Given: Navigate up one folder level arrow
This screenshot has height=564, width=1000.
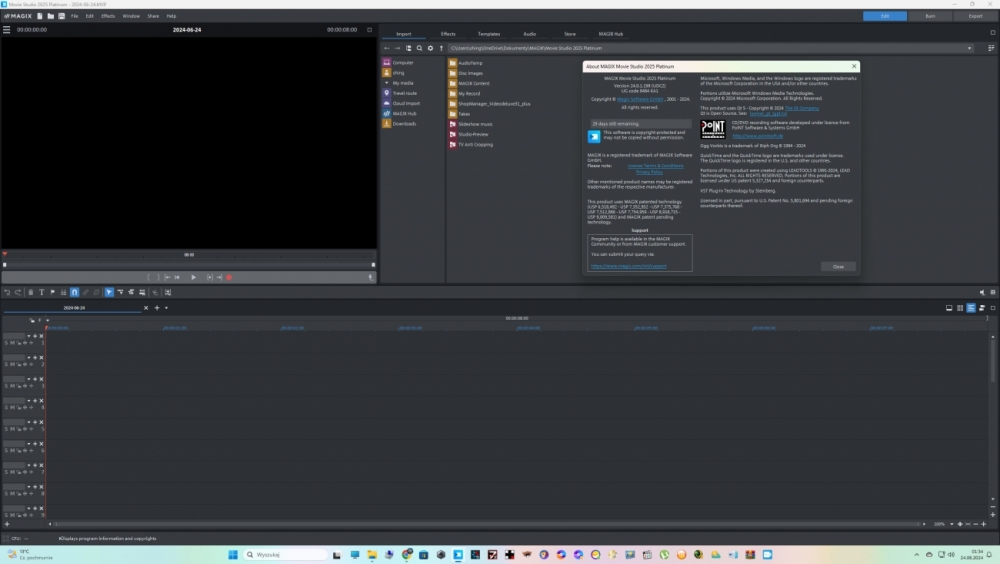Looking at the screenshot, I should point(441,48).
